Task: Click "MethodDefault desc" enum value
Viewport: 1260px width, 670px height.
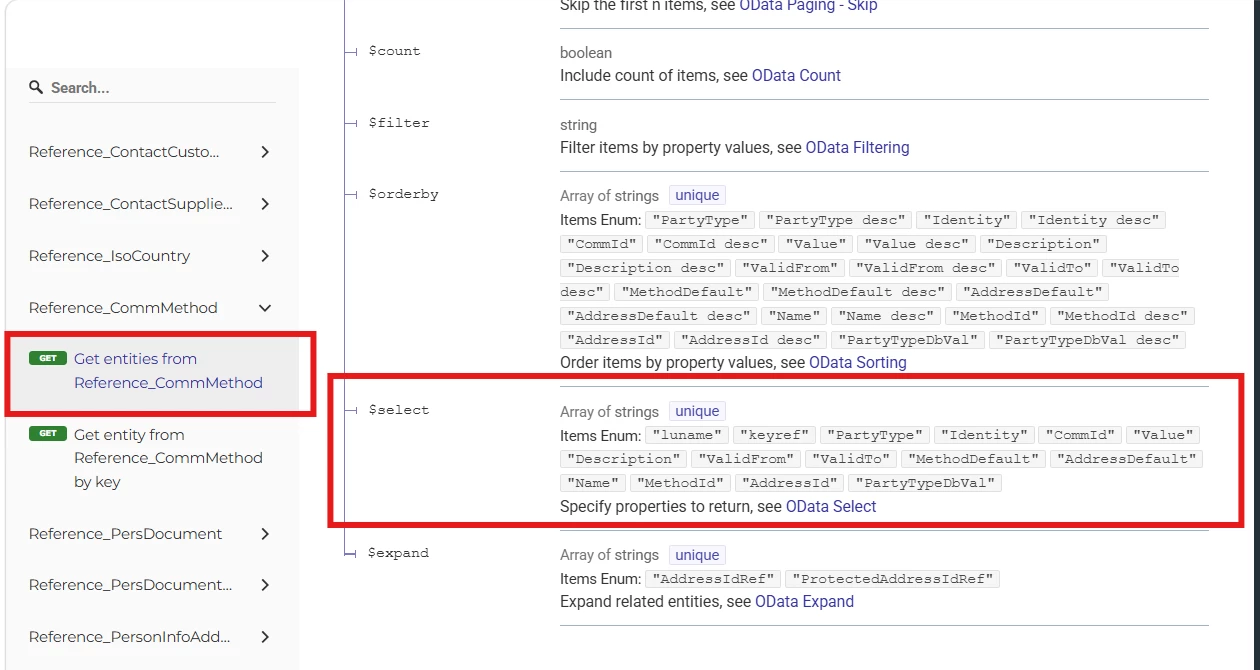Action: click(x=858, y=292)
